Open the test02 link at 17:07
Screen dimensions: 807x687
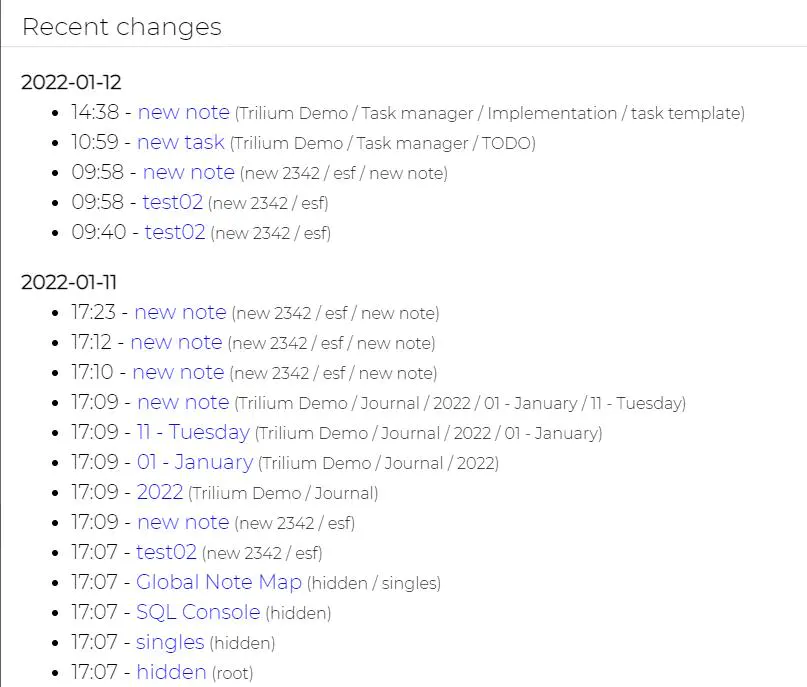[x=166, y=553]
